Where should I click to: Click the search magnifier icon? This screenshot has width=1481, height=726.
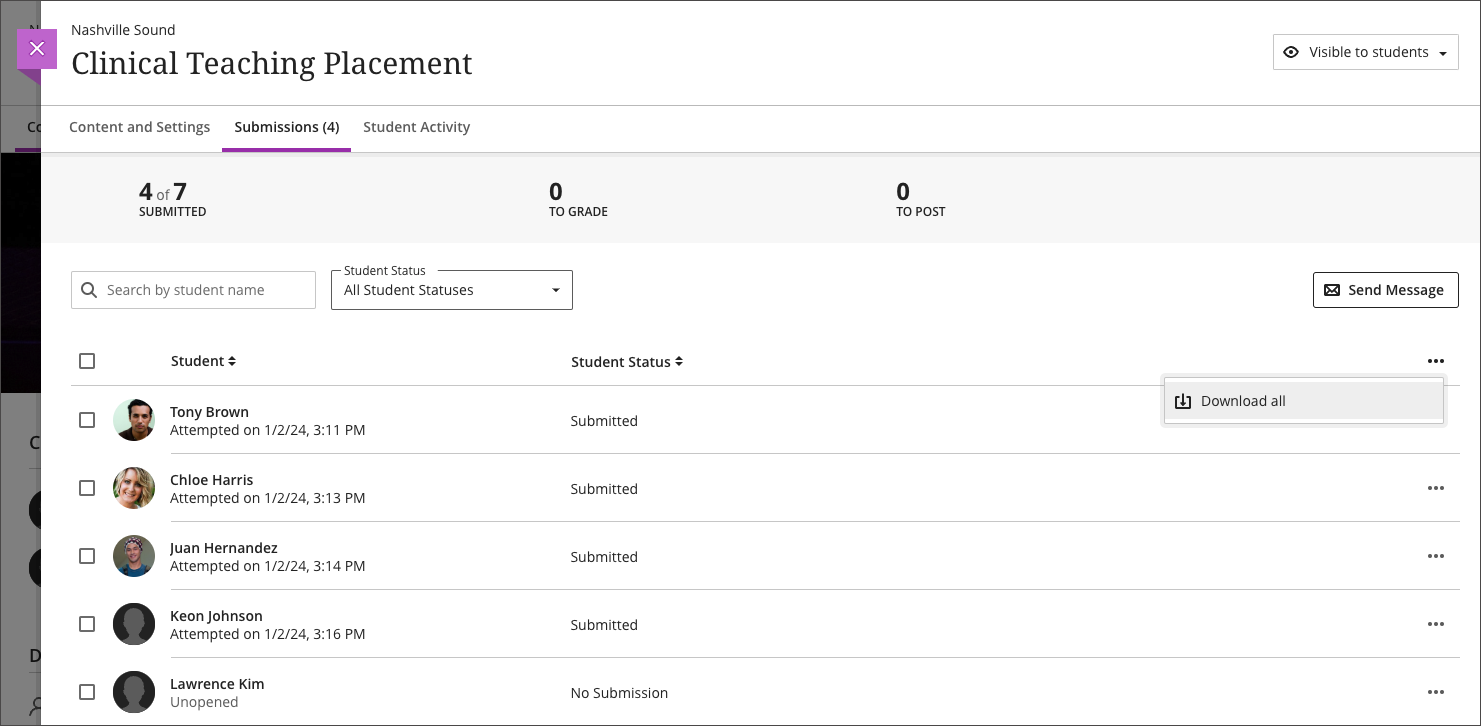pyautogui.click(x=90, y=290)
